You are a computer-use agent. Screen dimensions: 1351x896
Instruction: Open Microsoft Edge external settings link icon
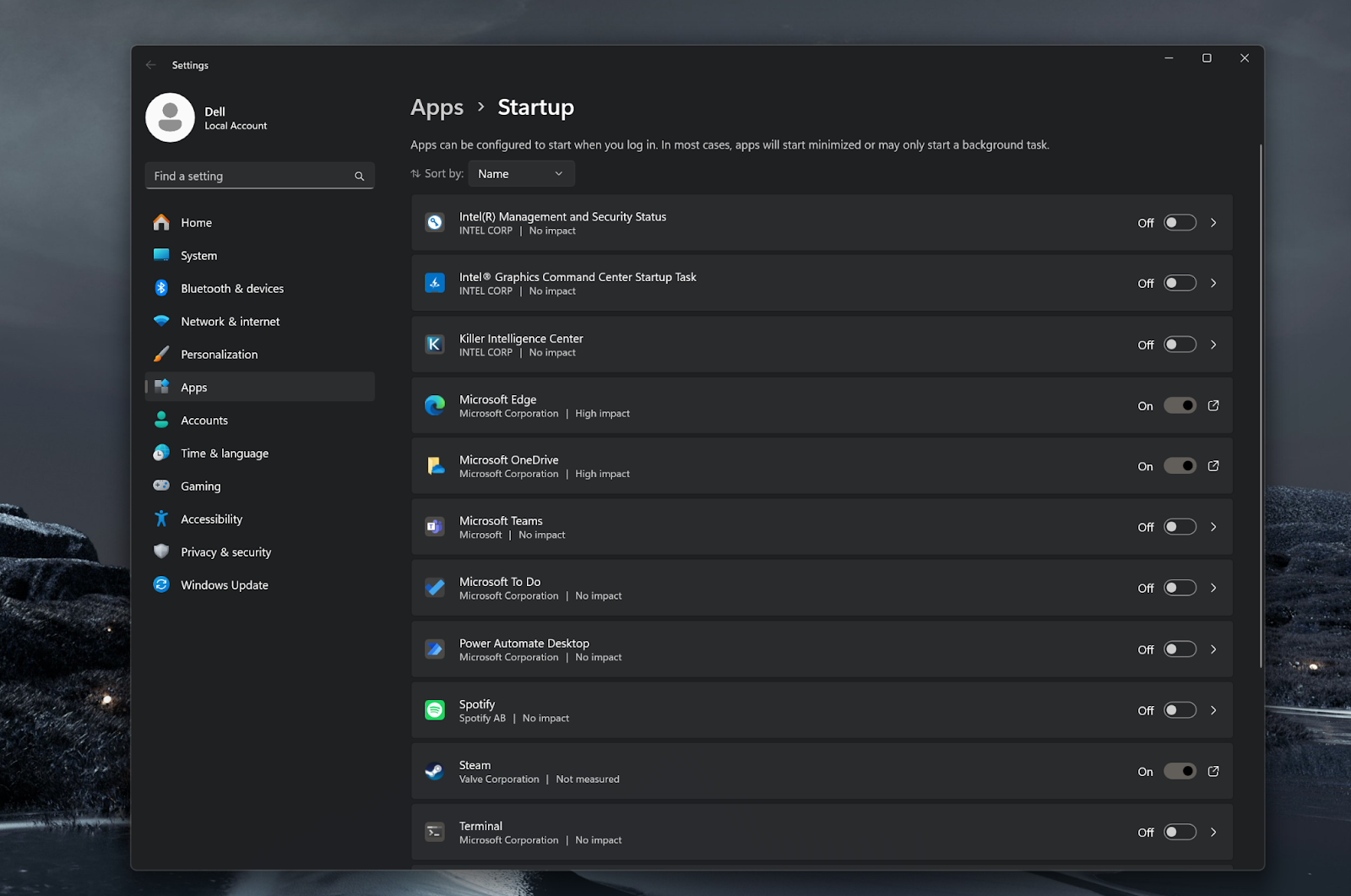[x=1213, y=406]
